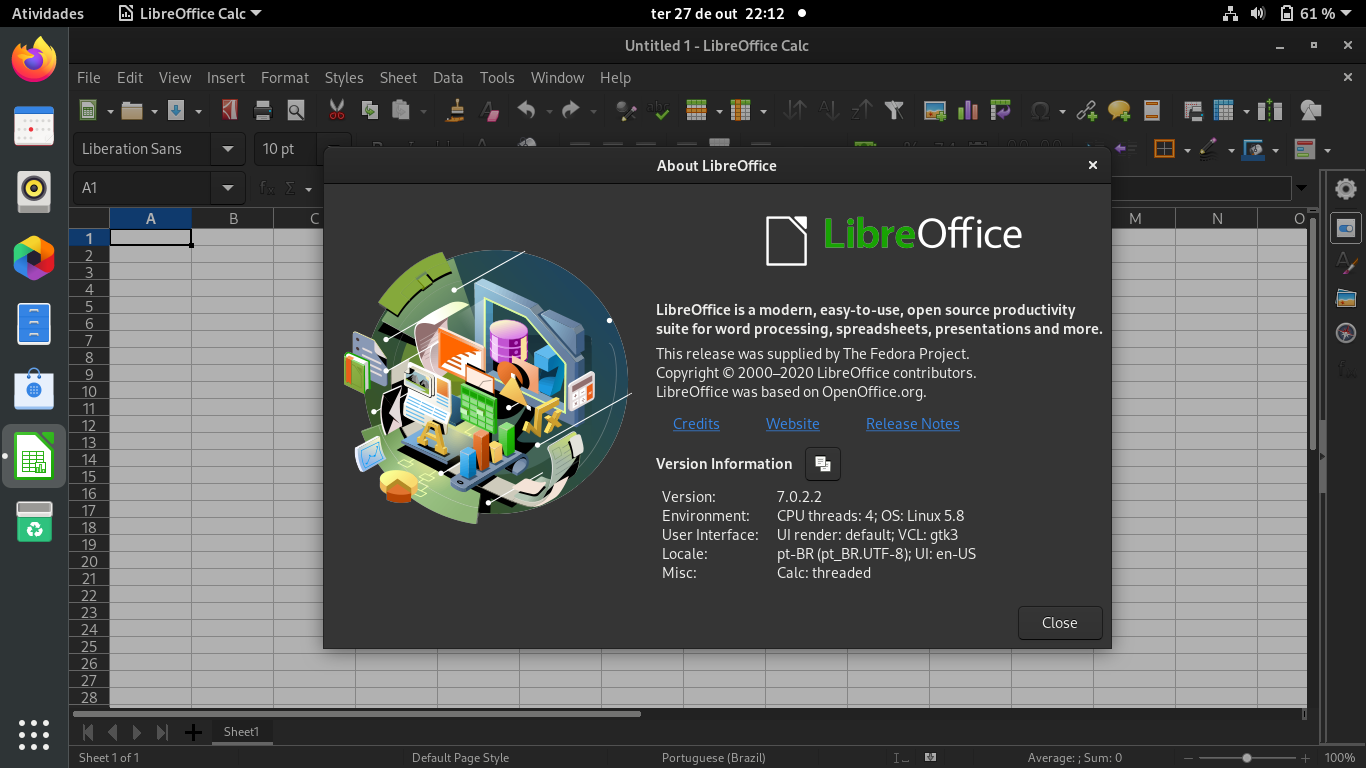Click the Define Print Area icon
The width and height of the screenshot is (1366, 768).
click(1192, 111)
